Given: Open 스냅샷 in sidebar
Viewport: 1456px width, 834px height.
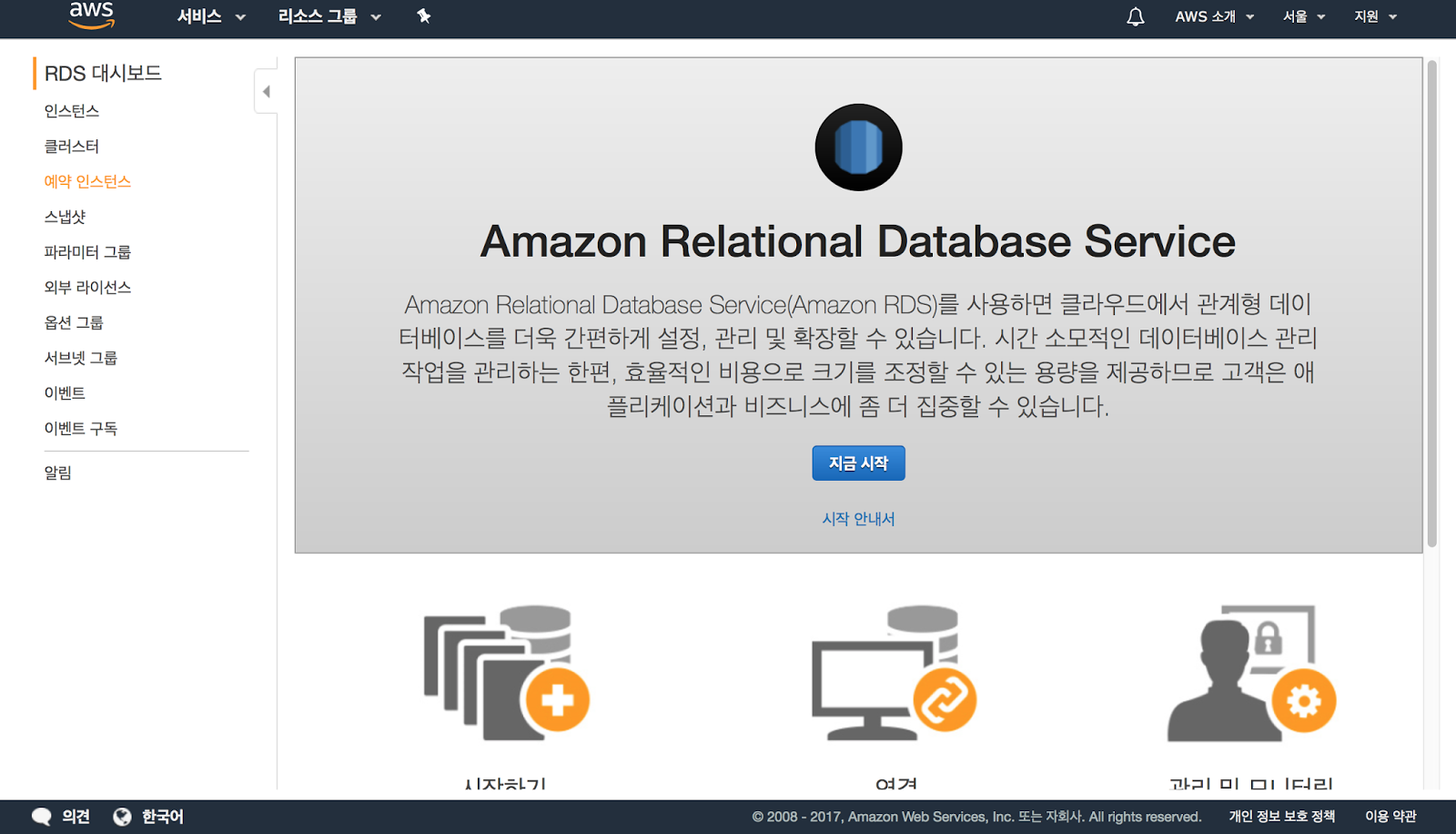Looking at the screenshot, I should (x=66, y=217).
